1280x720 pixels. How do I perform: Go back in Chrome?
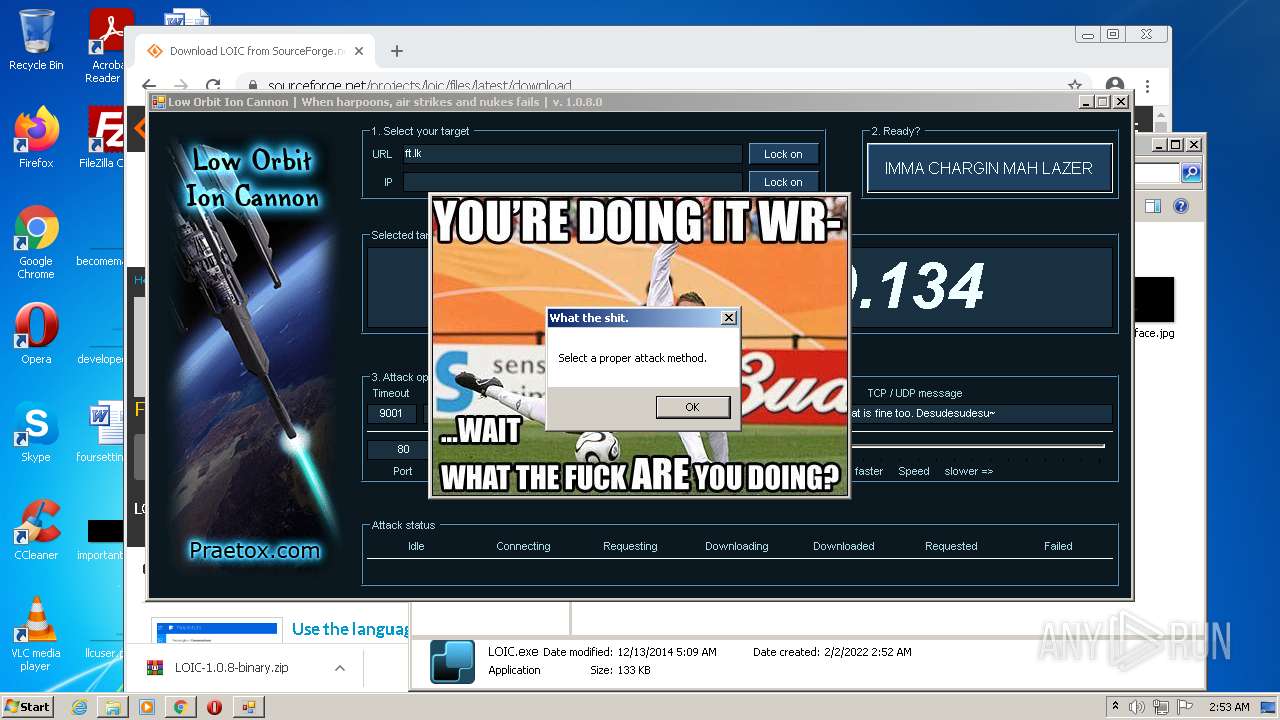[x=150, y=86]
